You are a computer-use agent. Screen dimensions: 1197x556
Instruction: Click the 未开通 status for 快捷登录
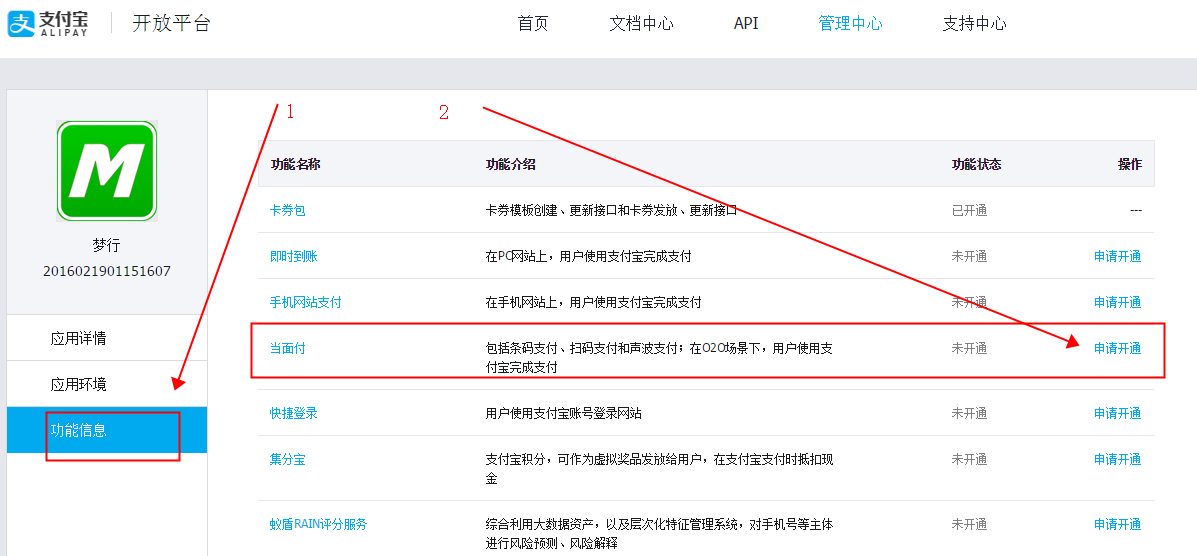click(x=970, y=413)
